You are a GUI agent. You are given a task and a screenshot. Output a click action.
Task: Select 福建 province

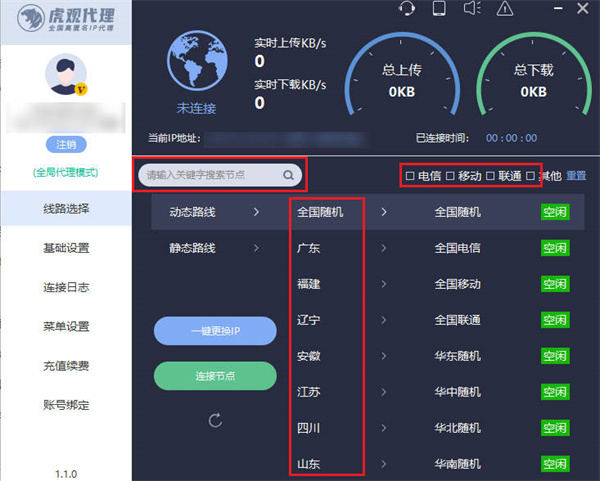(x=308, y=284)
